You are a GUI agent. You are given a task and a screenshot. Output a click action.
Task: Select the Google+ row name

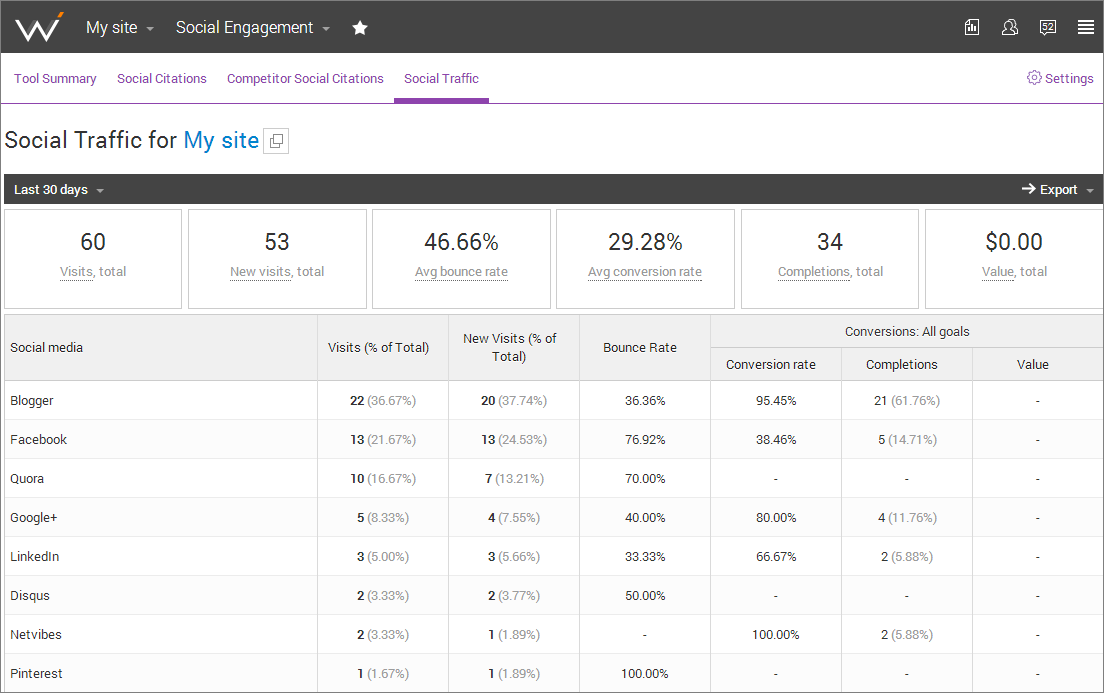pyautogui.click(x=33, y=518)
